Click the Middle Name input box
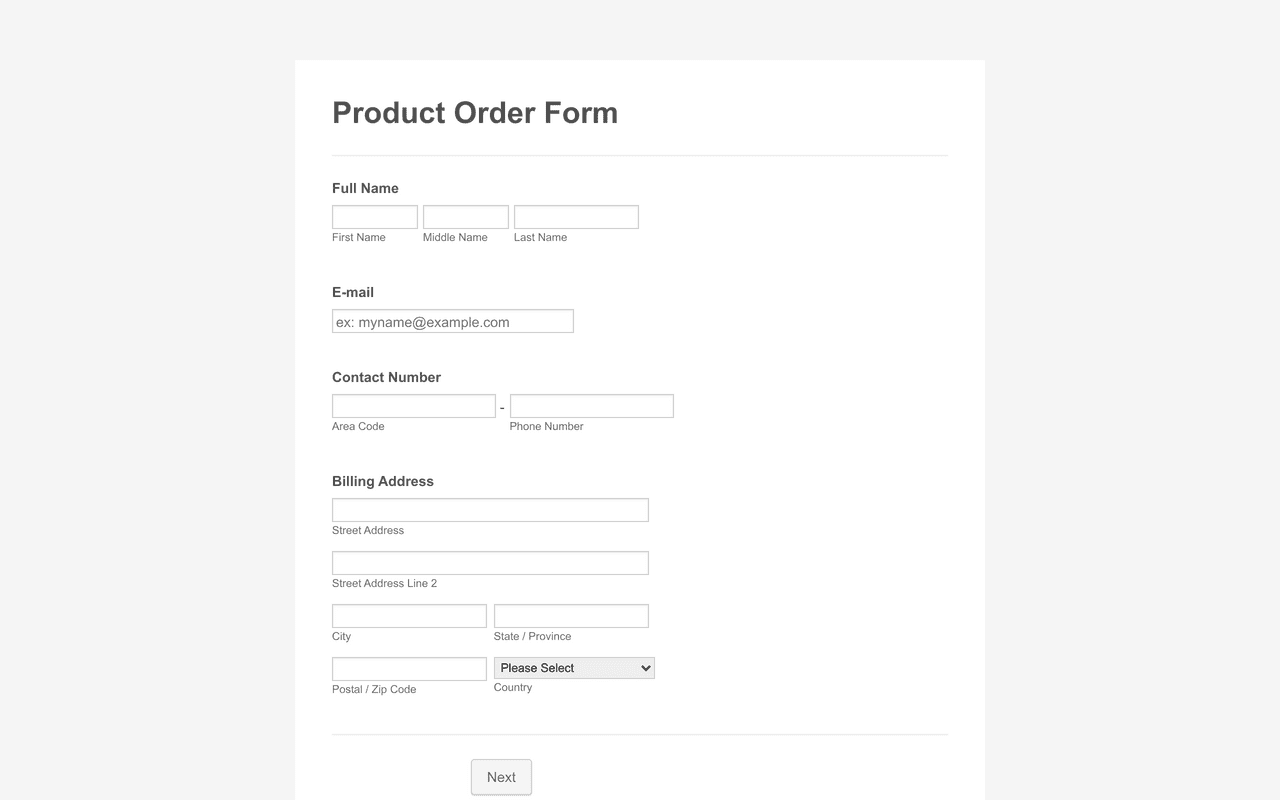Image resolution: width=1280 pixels, height=800 pixels. tap(465, 216)
